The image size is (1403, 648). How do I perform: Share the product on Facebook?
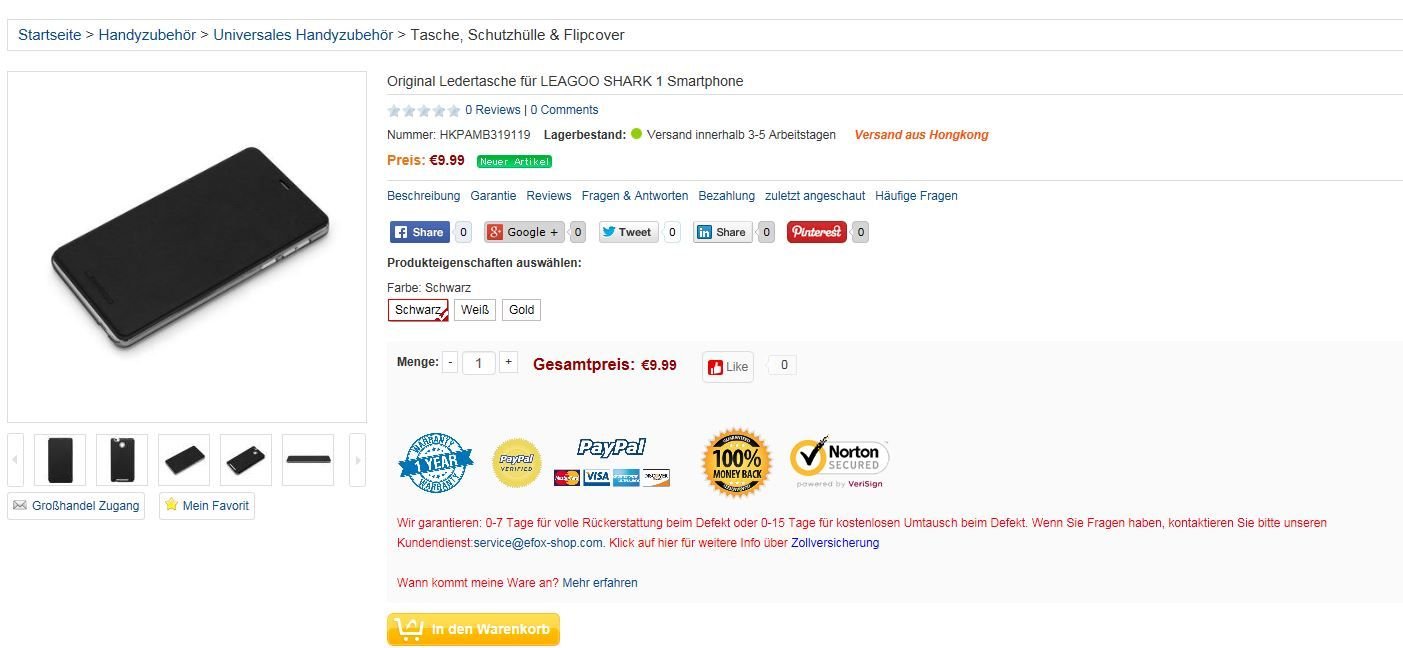pyautogui.click(x=420, y=232)
